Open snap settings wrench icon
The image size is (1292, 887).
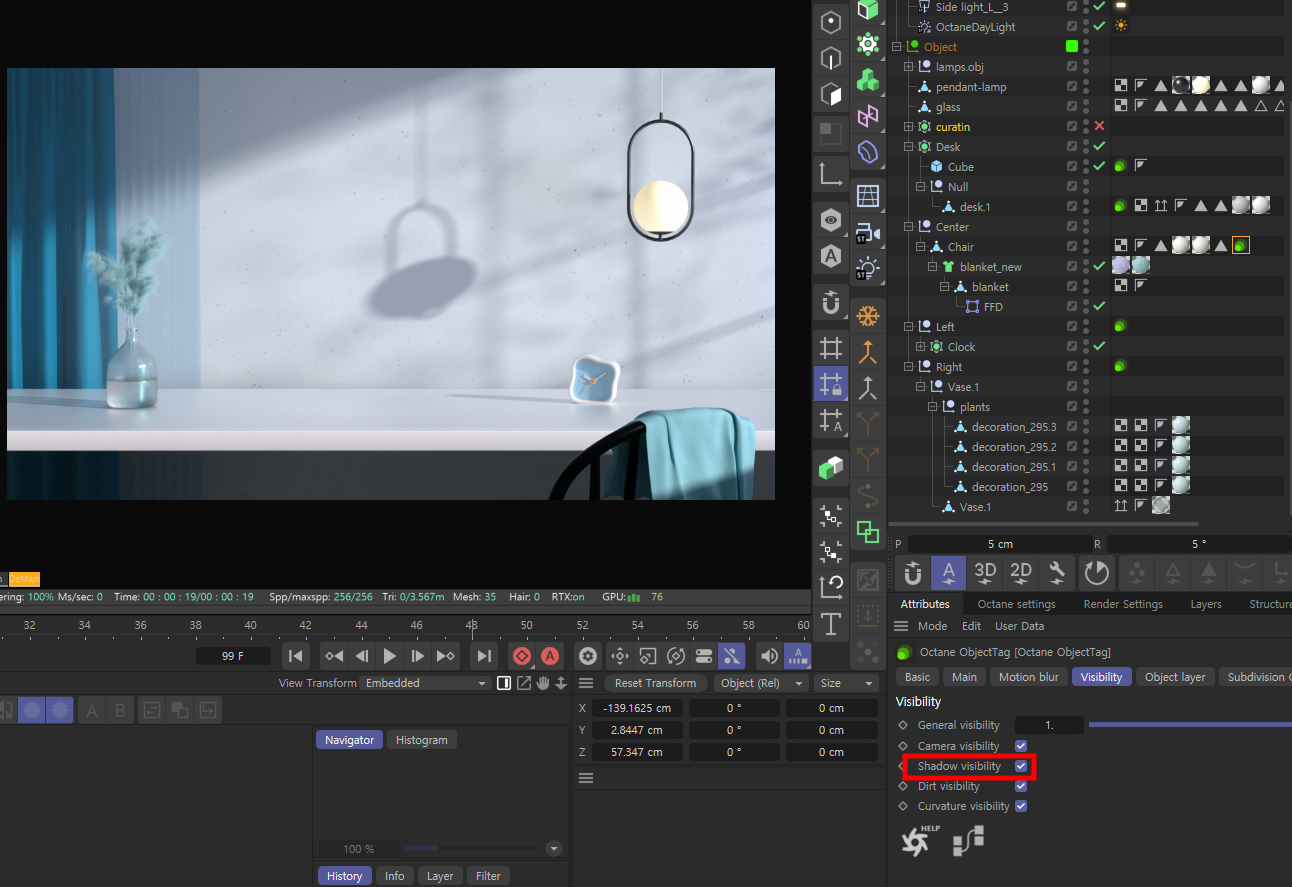point(1056,573)
